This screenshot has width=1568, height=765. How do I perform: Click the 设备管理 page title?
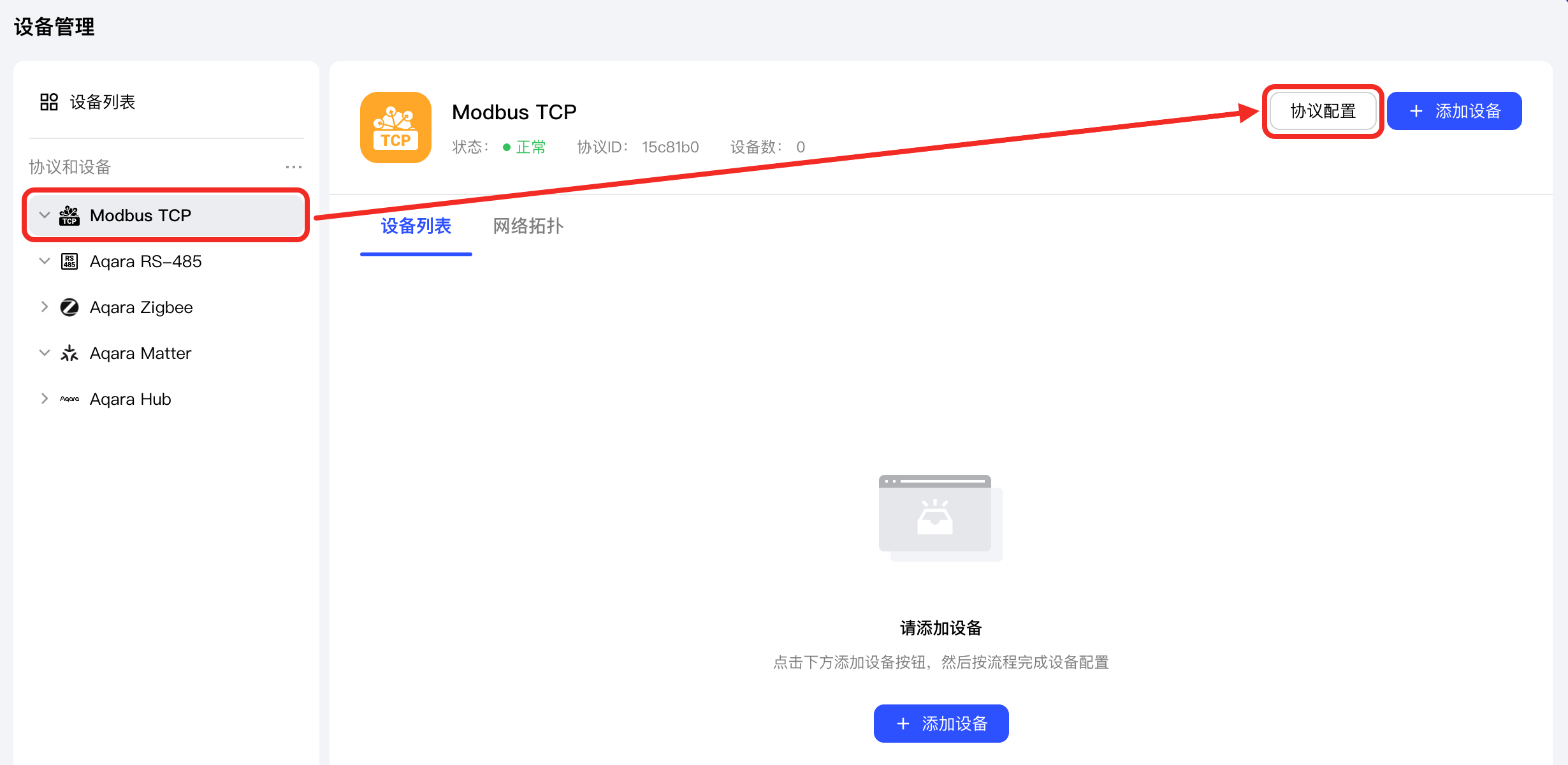coord(54,27)
